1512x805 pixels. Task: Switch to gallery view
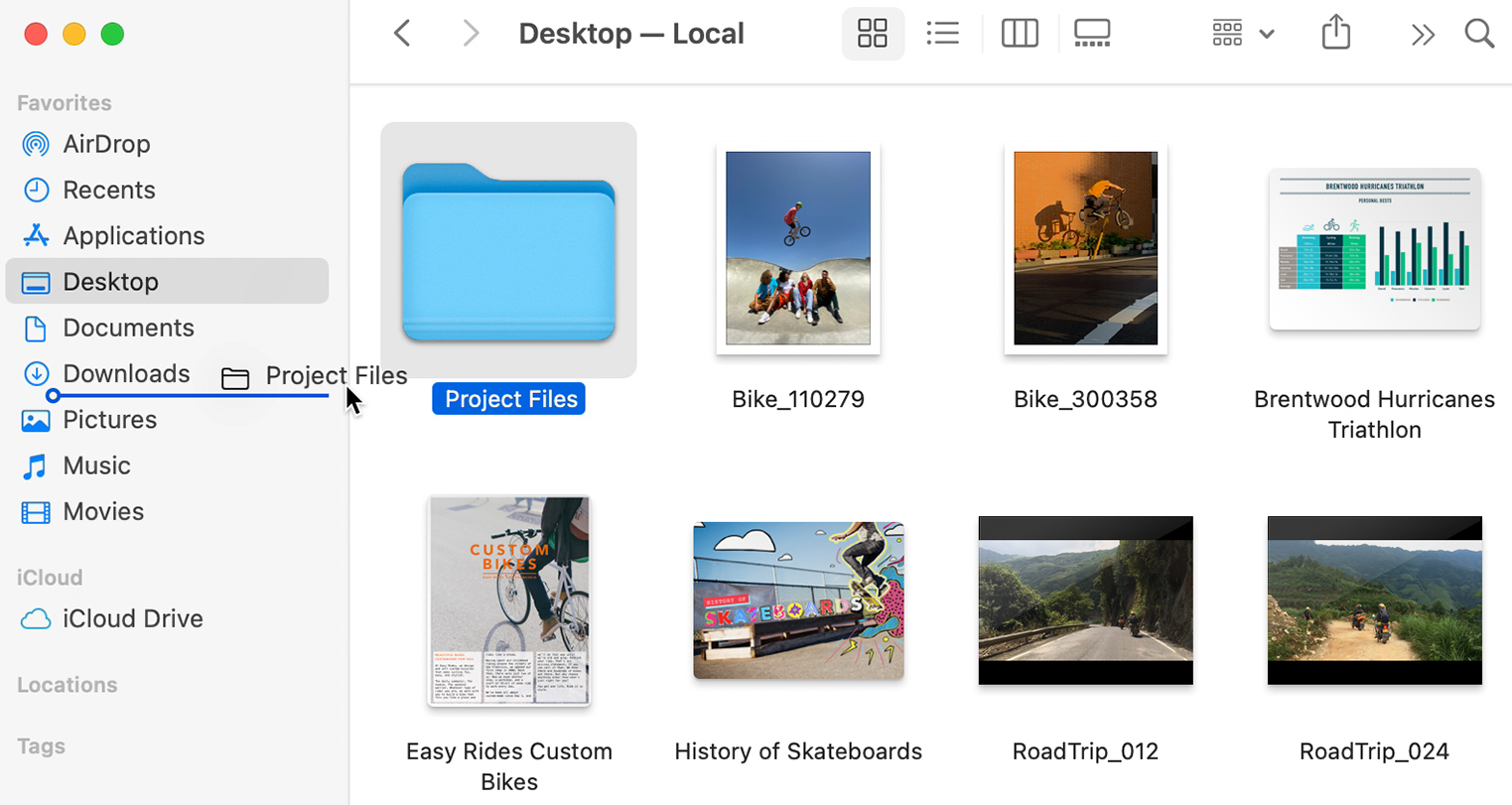(x=1092, y=34)
